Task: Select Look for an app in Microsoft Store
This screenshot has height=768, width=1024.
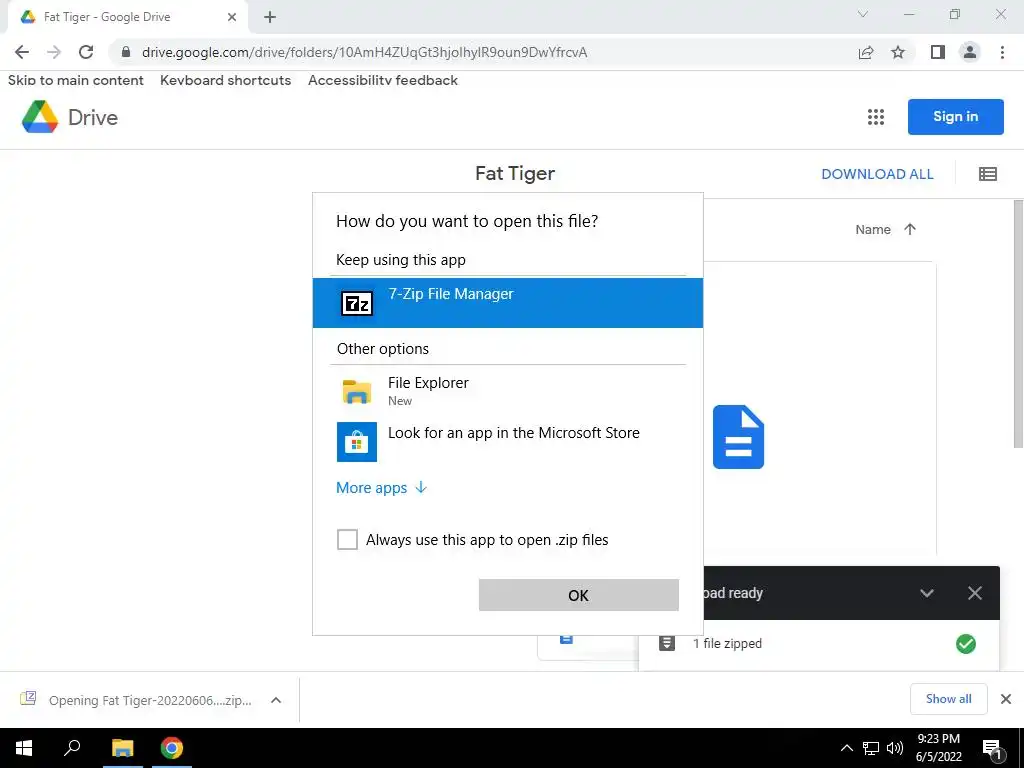Action: (x=507, y=441)
